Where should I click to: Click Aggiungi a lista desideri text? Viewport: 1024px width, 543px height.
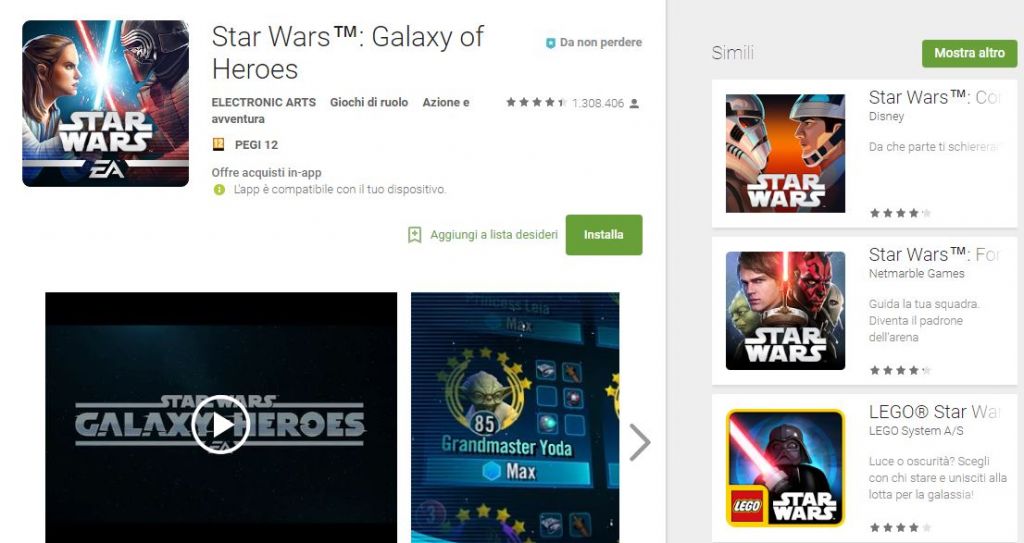coord(494,235)
